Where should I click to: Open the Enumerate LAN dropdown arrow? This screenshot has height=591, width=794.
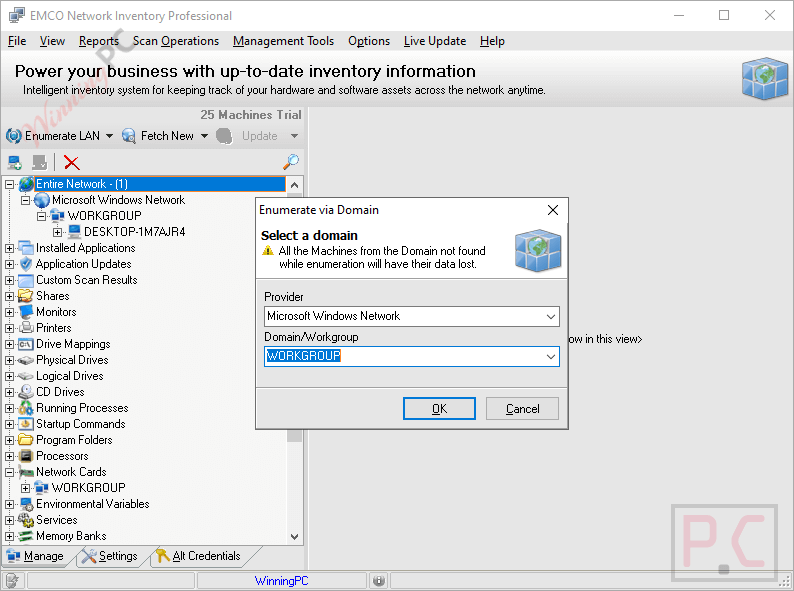109,136
